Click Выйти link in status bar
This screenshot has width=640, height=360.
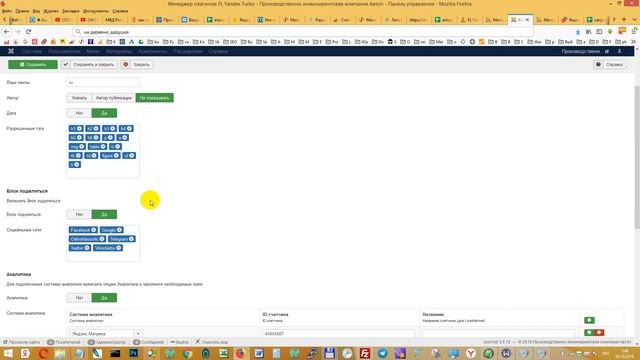[180, 342]
